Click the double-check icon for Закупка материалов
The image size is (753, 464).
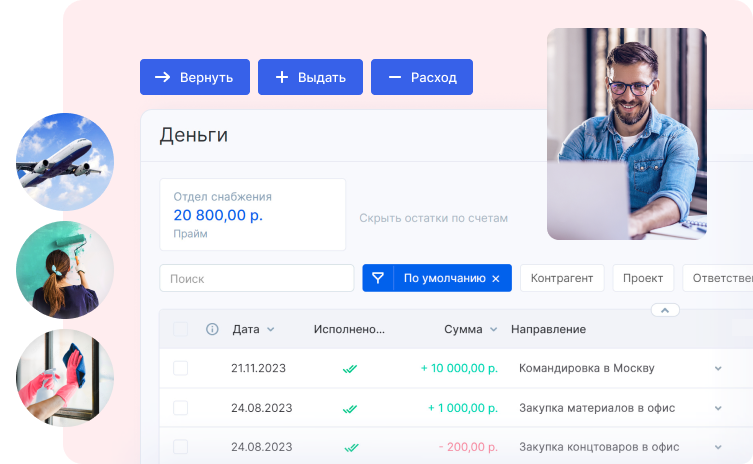tap(350, 409)
